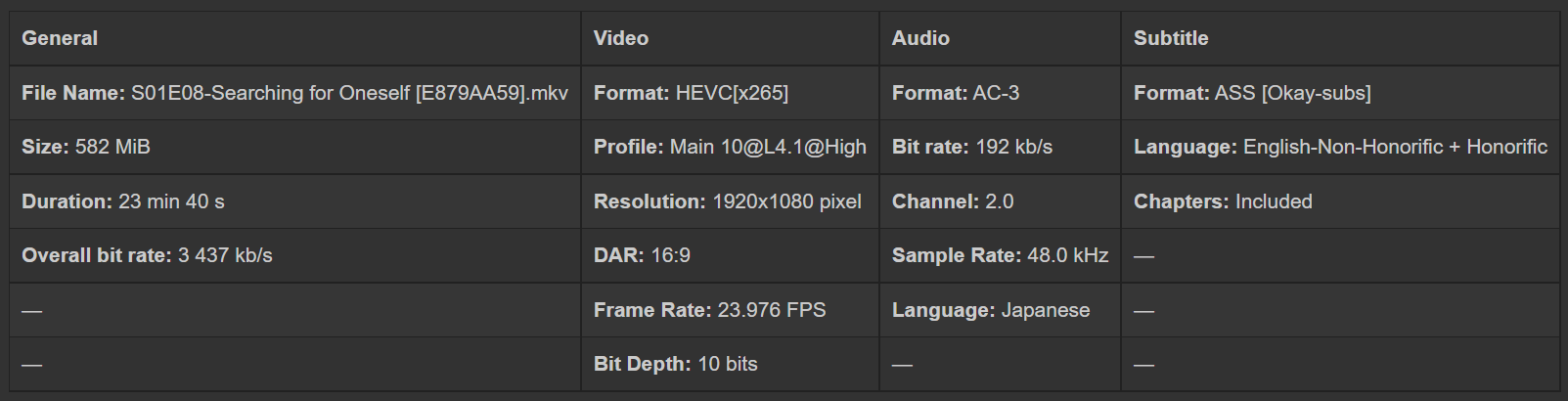Click the Channel 2.0 cell
This screenshot has height=401, width=1568.
pyautogui.click(x=953, y=201)
